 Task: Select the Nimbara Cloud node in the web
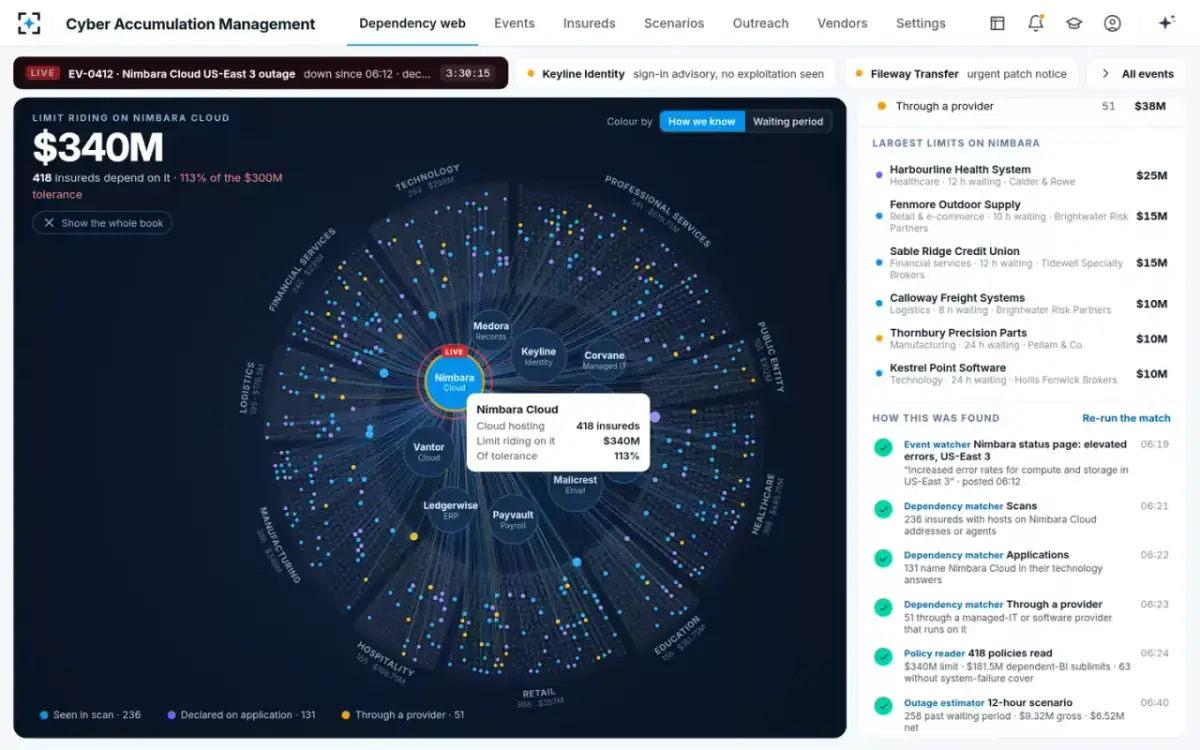coord(454,381)
